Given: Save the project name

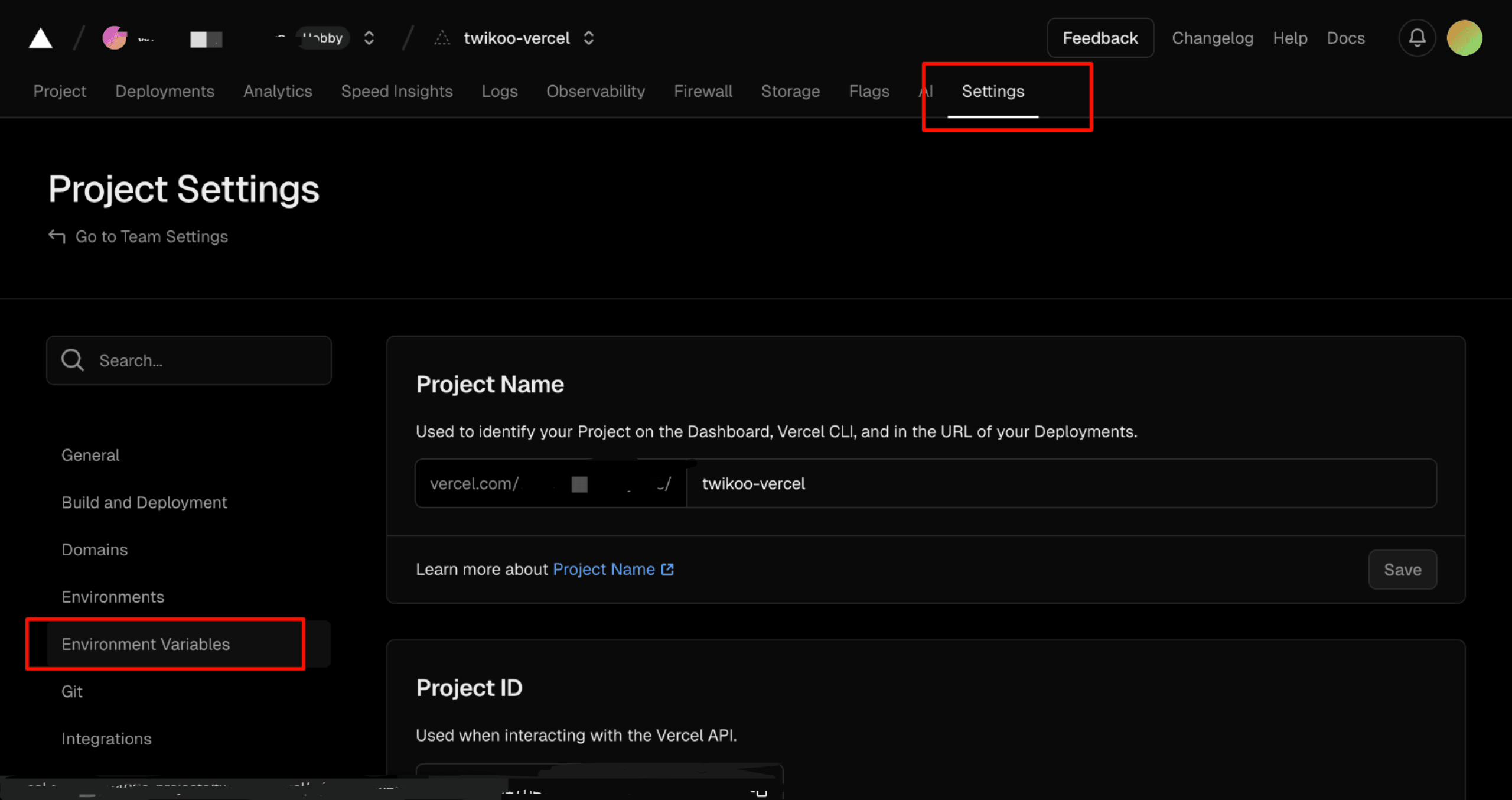Looking at the screenshot, I should [1403, 570].
